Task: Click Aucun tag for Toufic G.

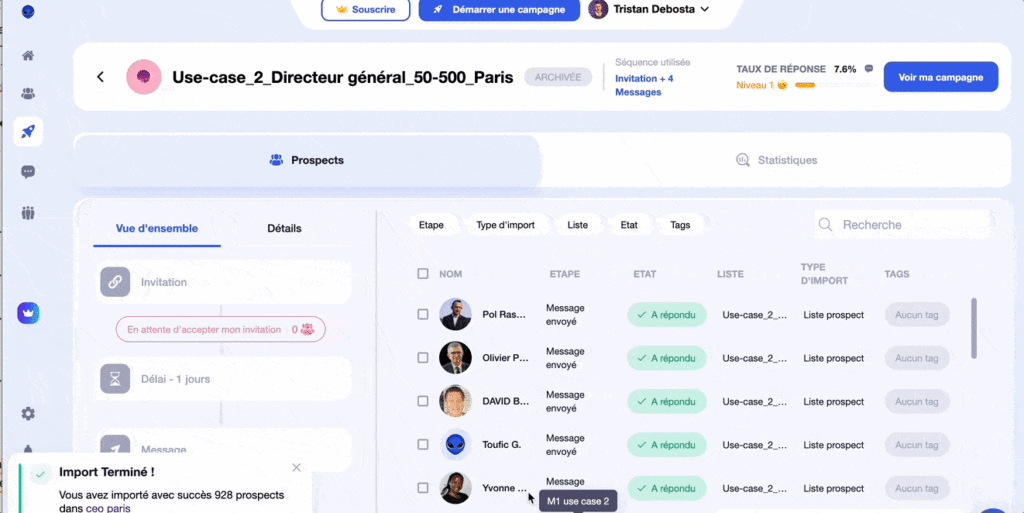Action: 917,444
